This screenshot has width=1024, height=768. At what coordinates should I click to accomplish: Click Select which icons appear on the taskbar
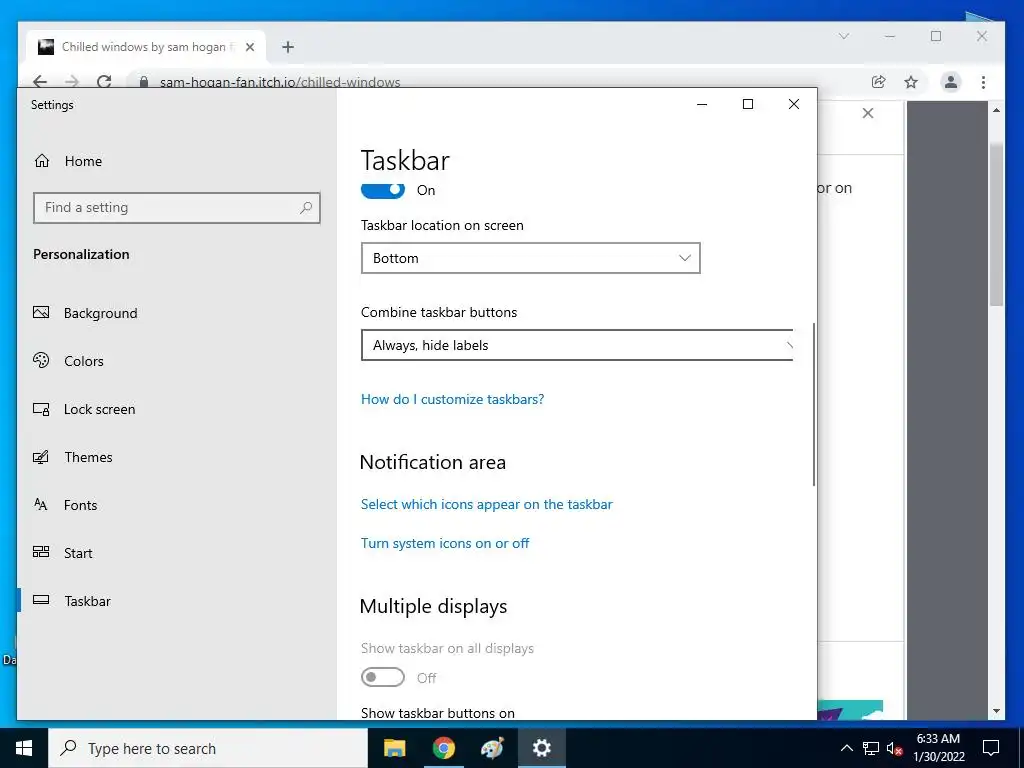click(487, 504)
